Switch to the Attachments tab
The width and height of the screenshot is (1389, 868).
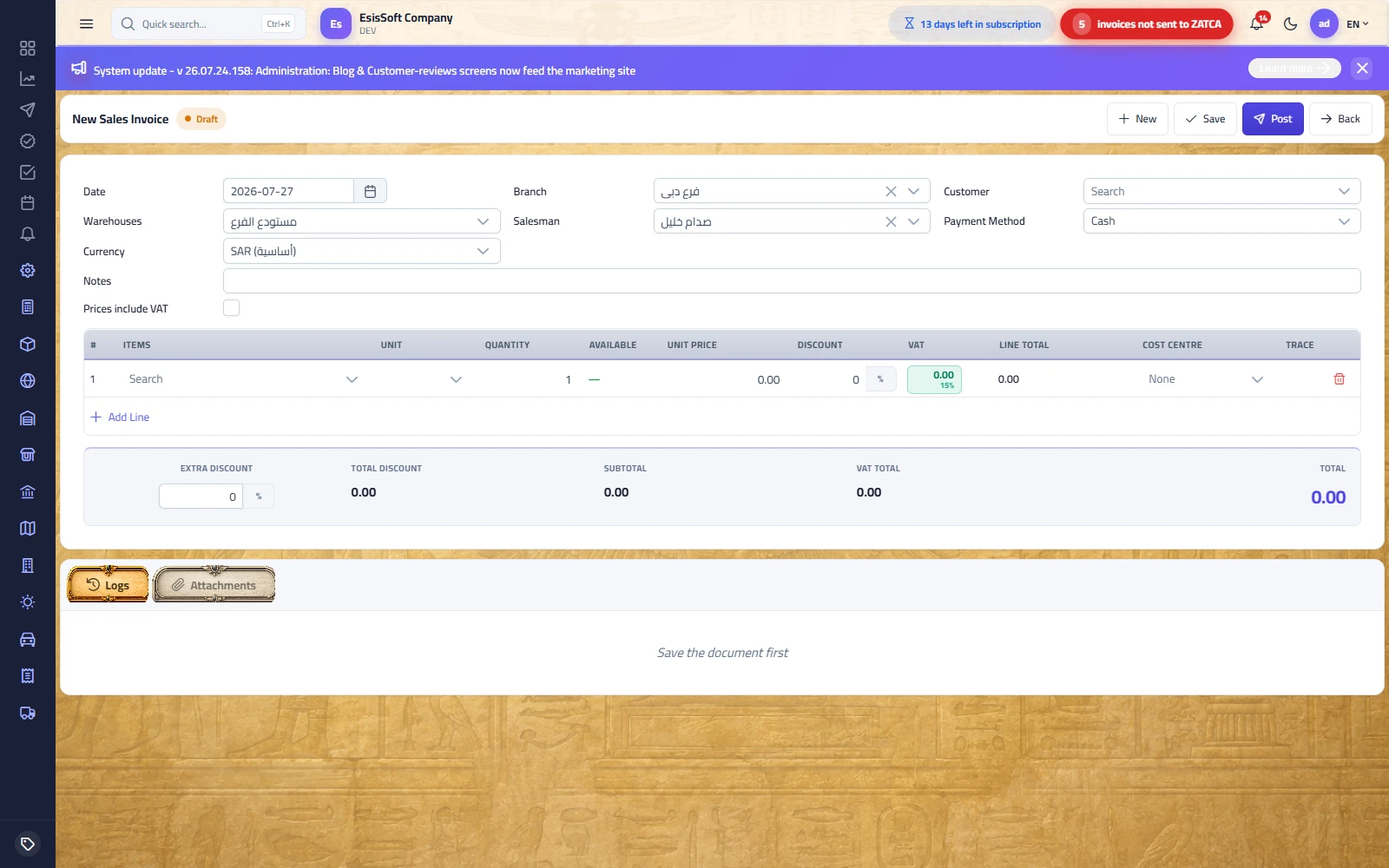click(x=214, y=585)
